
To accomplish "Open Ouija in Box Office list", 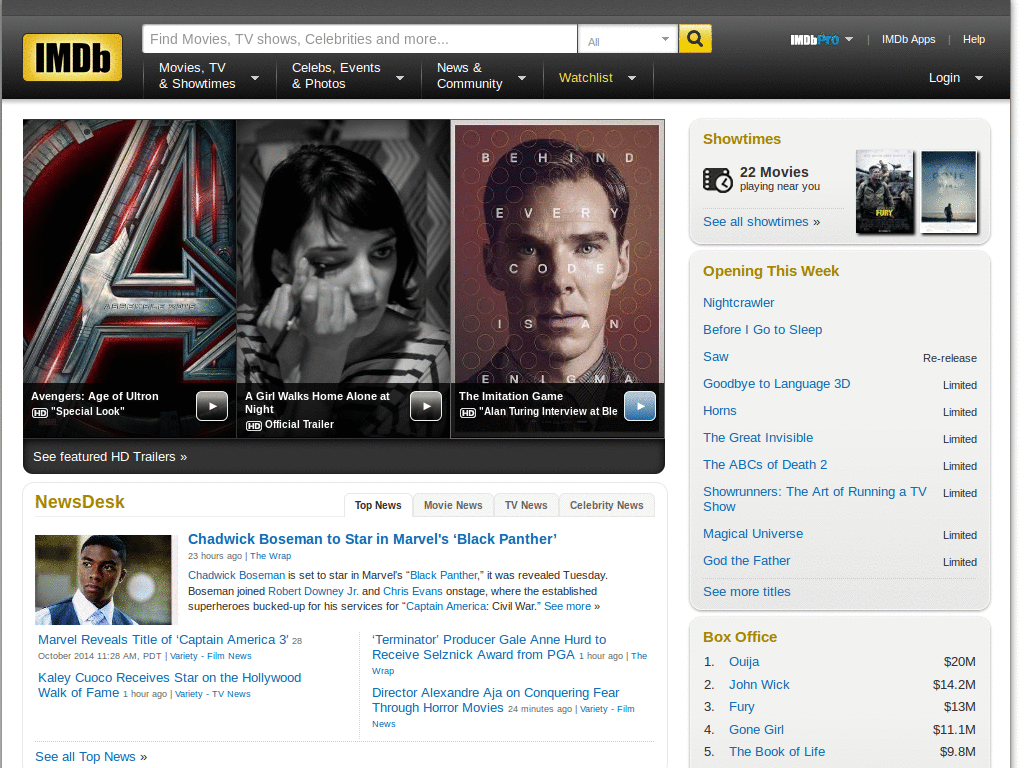I will [x=744, y=662].
